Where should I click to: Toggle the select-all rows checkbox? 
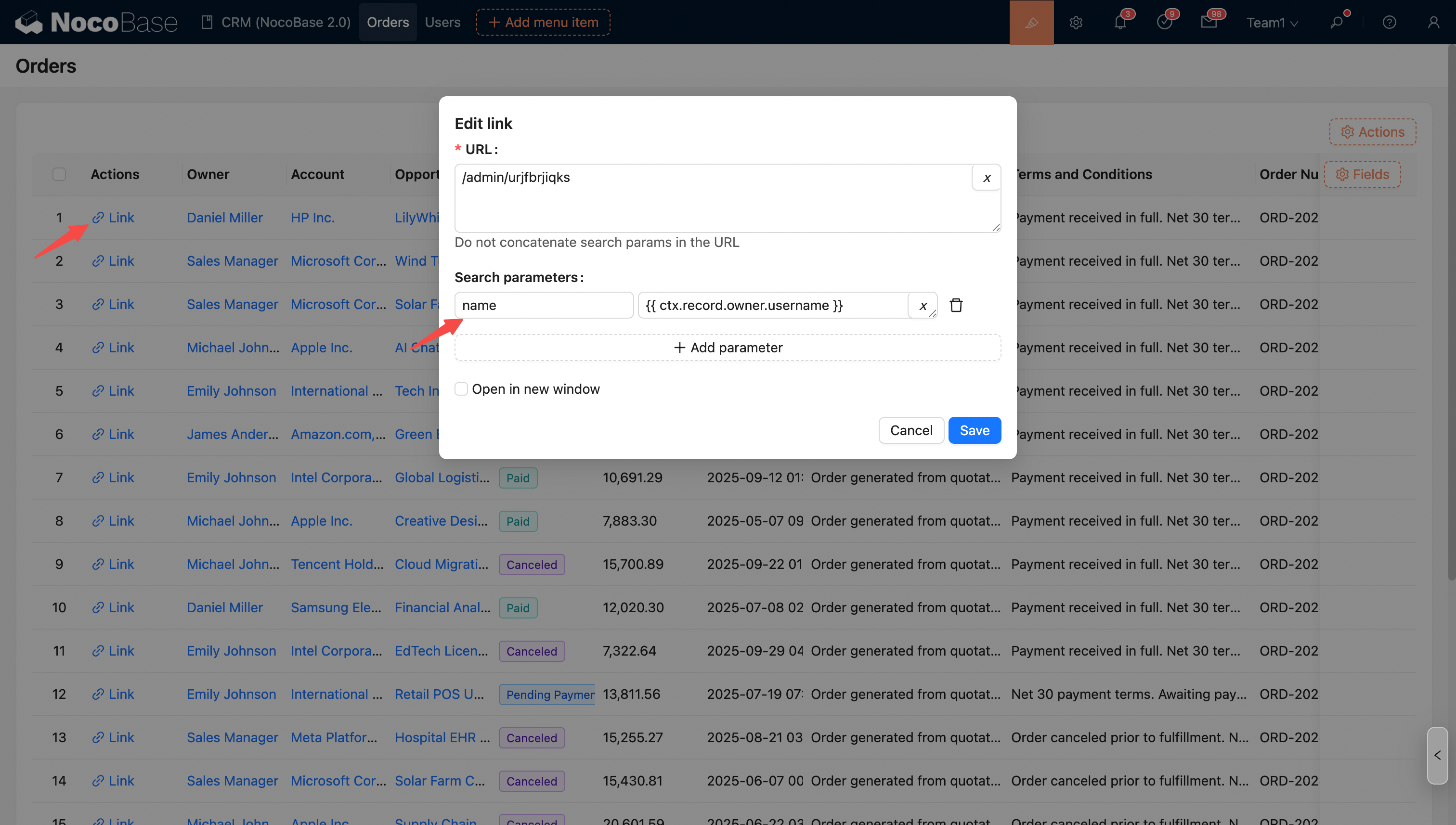pos(59,174)
